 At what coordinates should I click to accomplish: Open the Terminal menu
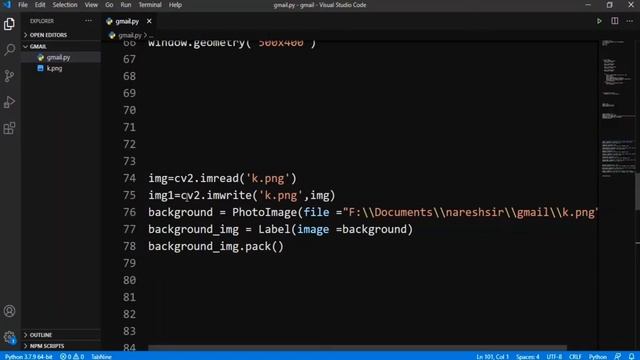[150, 5]
